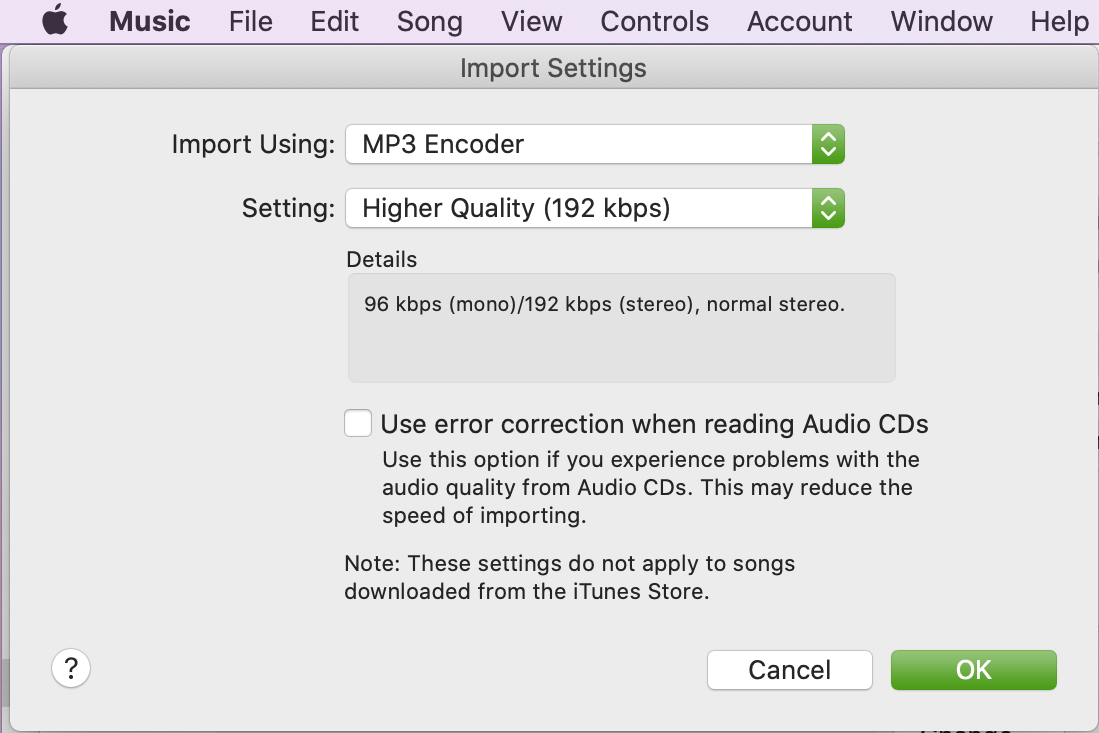The width and height of the screenshot is (1099, 733).
Task: Click the 'Use error correction' label text
Action: tap(654, 424)
